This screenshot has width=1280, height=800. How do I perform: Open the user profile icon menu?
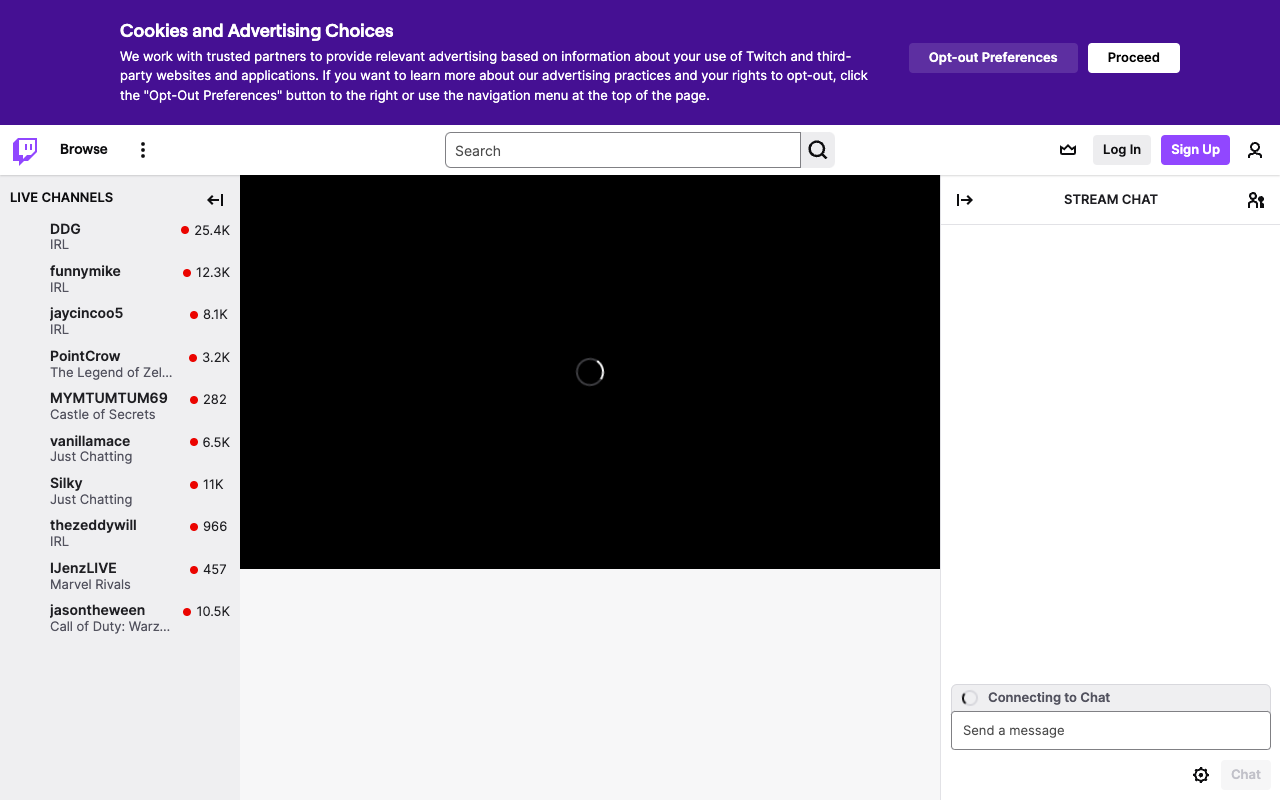(x=1255, y=150)
